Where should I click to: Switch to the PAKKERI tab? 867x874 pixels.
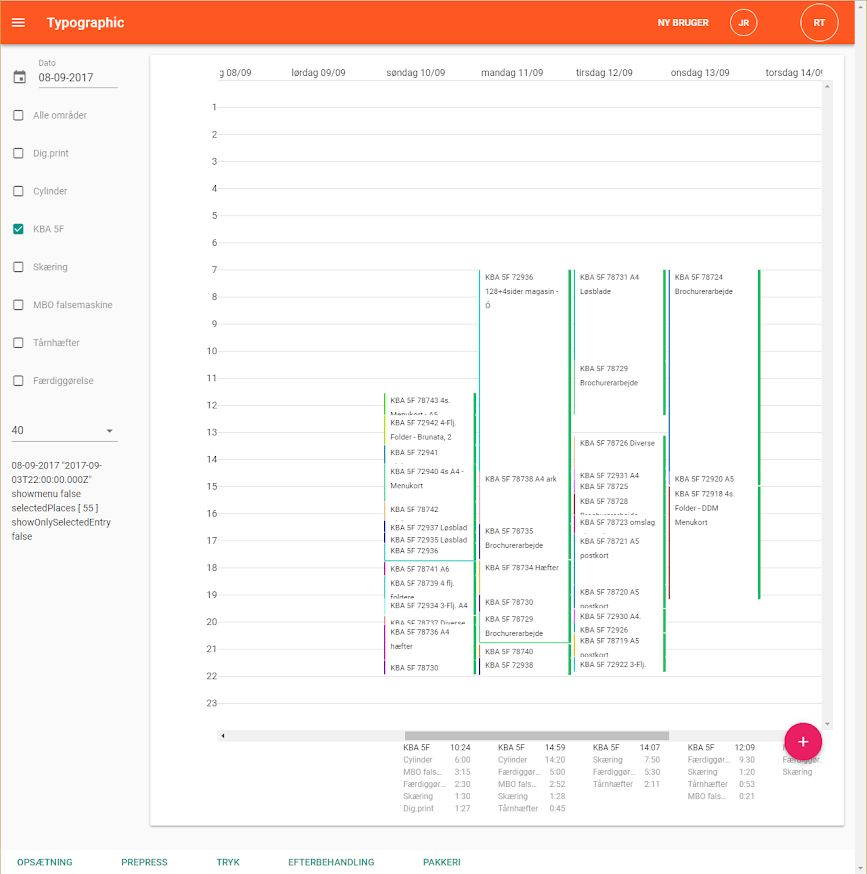tap(442, 862)
